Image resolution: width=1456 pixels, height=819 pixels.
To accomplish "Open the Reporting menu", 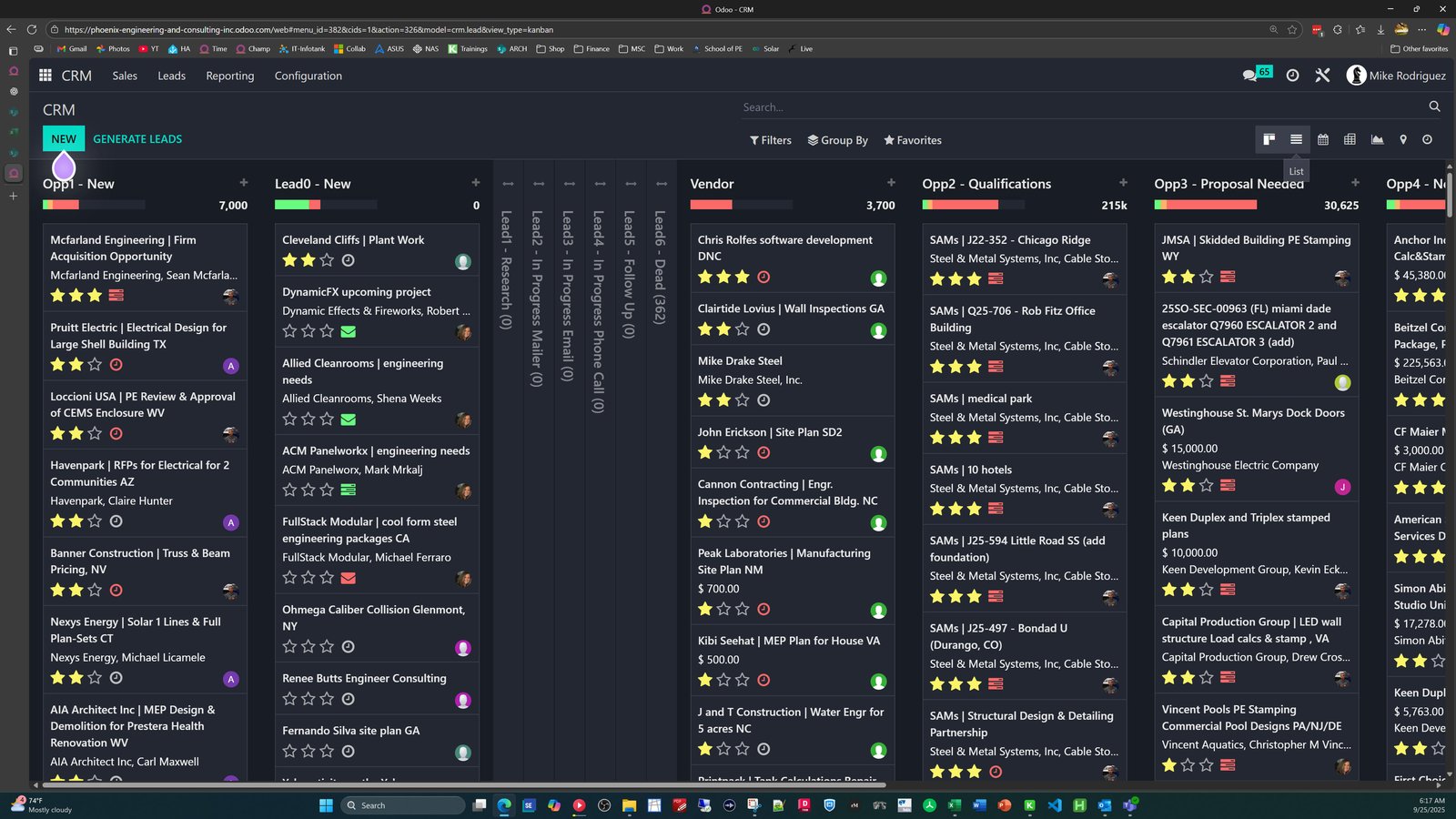I will pos(230,76).
